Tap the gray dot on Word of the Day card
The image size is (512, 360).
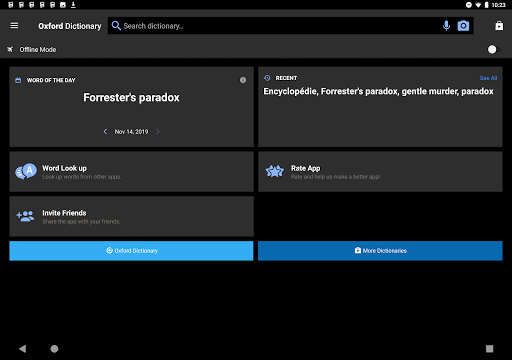243,80
